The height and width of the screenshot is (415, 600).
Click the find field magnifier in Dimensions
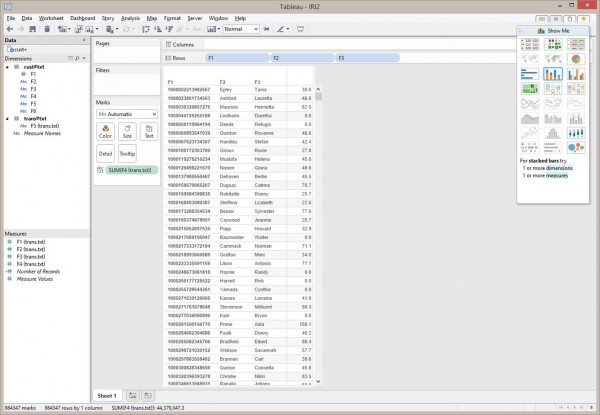tap(77, 59)
